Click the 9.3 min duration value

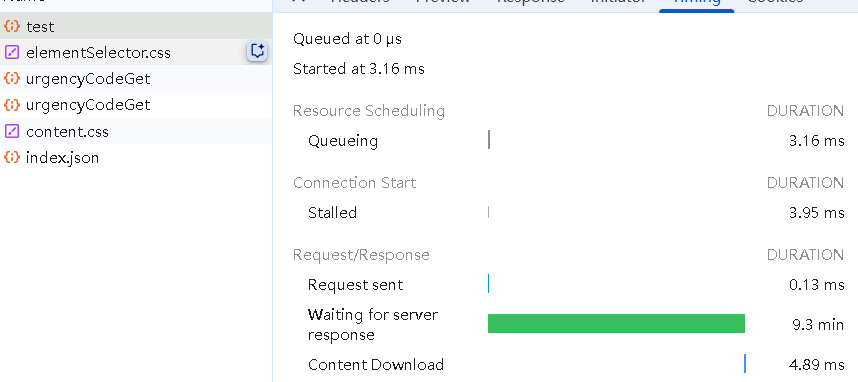[x=818, y=325]
